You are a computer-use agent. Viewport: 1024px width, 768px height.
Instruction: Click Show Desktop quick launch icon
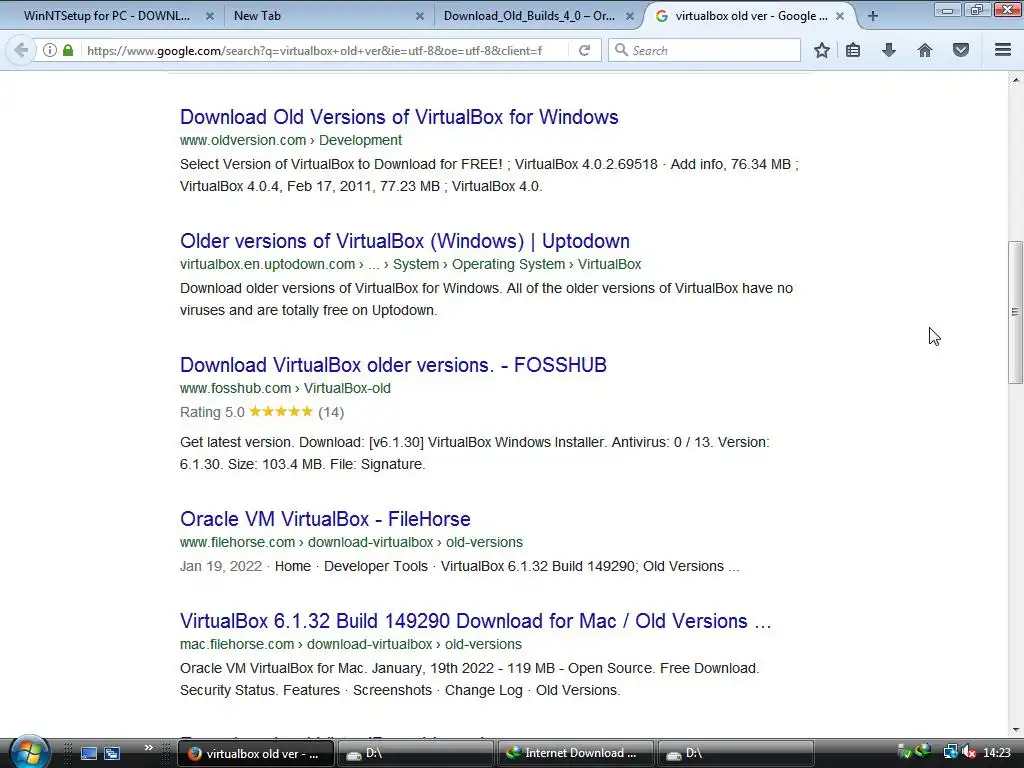89,754
